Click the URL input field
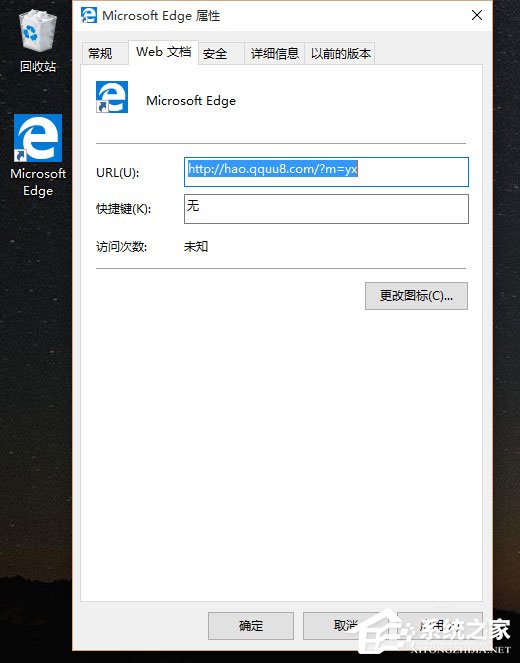The image size is (520, 663). (x=326, y=172)
